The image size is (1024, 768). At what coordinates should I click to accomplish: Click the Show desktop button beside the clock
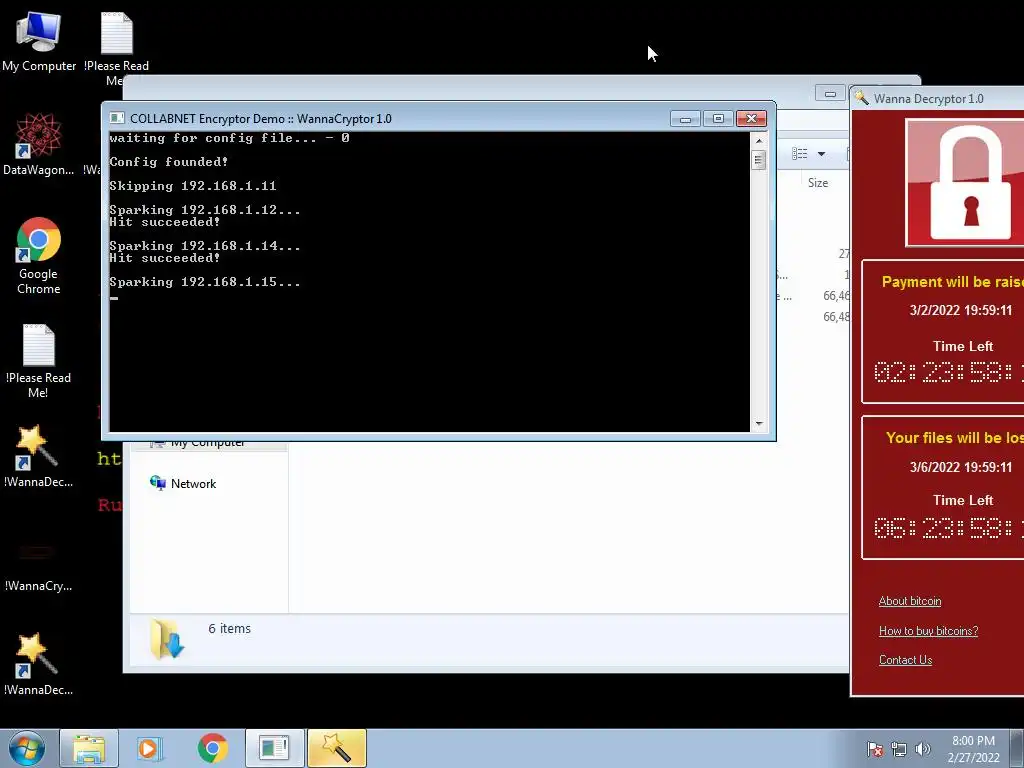click(1017, 748)
